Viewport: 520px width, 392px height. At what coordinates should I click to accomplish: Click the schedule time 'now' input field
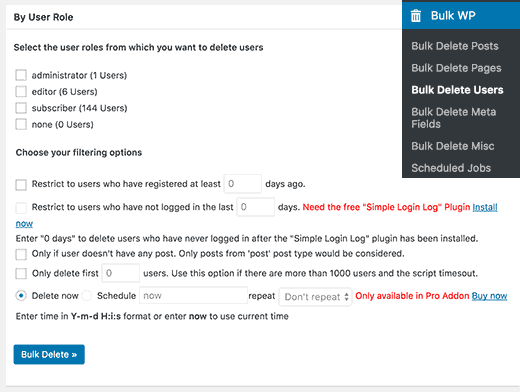[x=193, y=295]
